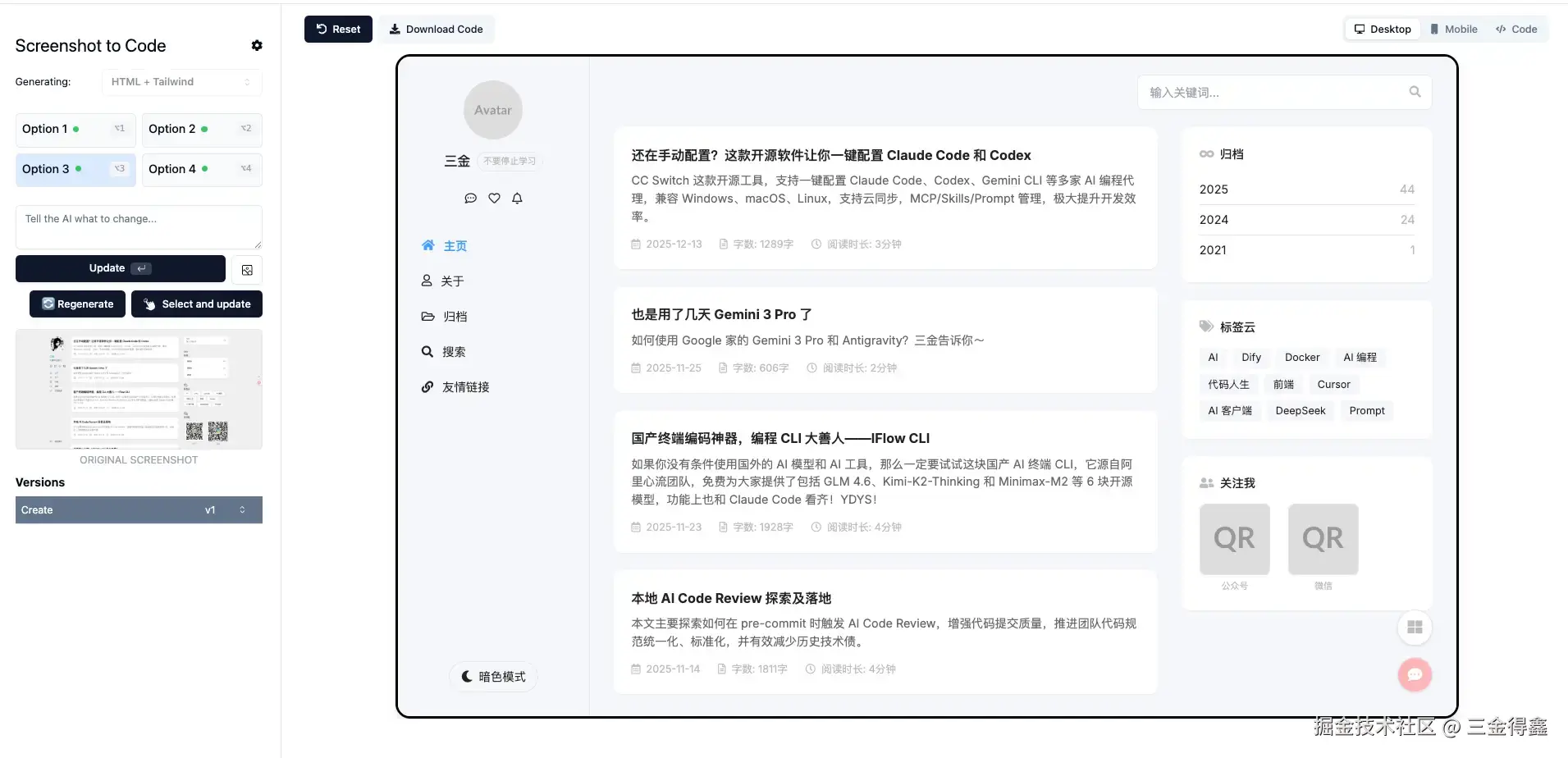Open the HTML + Tailwind dropdown
Image resolution: width=1568 pixels, height=758 pixels.
[181, 82]
